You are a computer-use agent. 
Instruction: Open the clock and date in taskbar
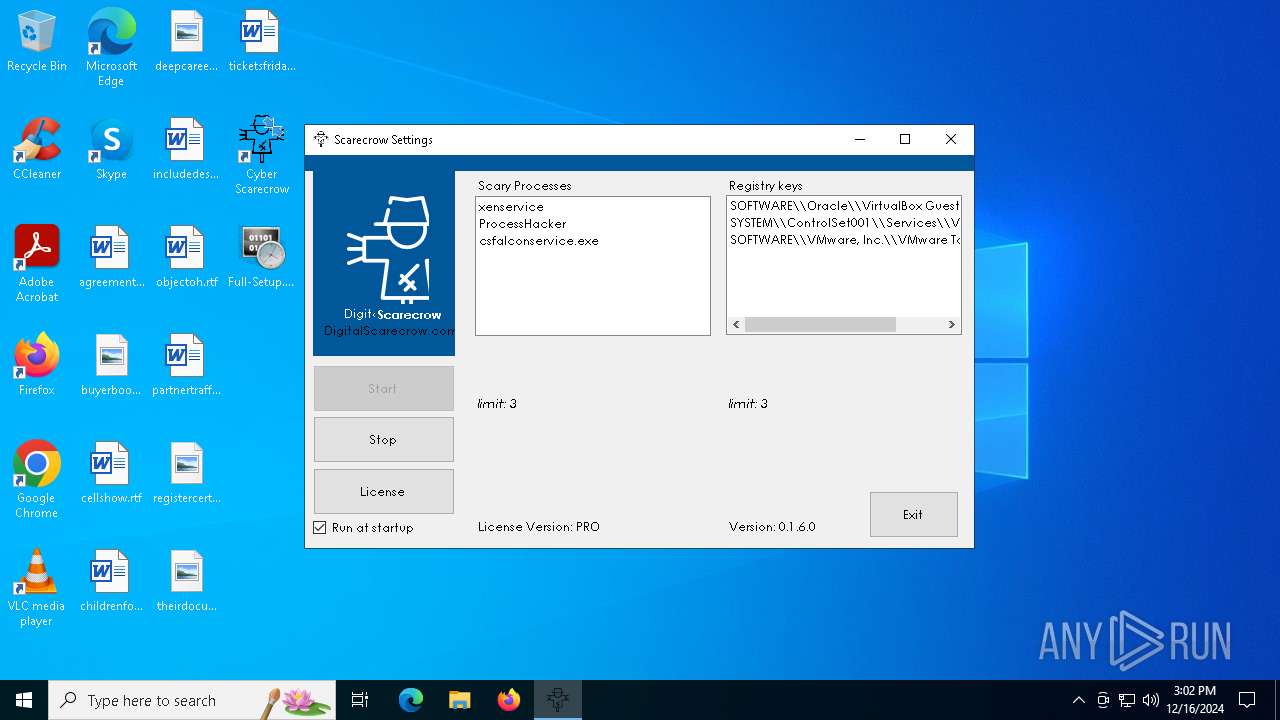[1194, 700]
